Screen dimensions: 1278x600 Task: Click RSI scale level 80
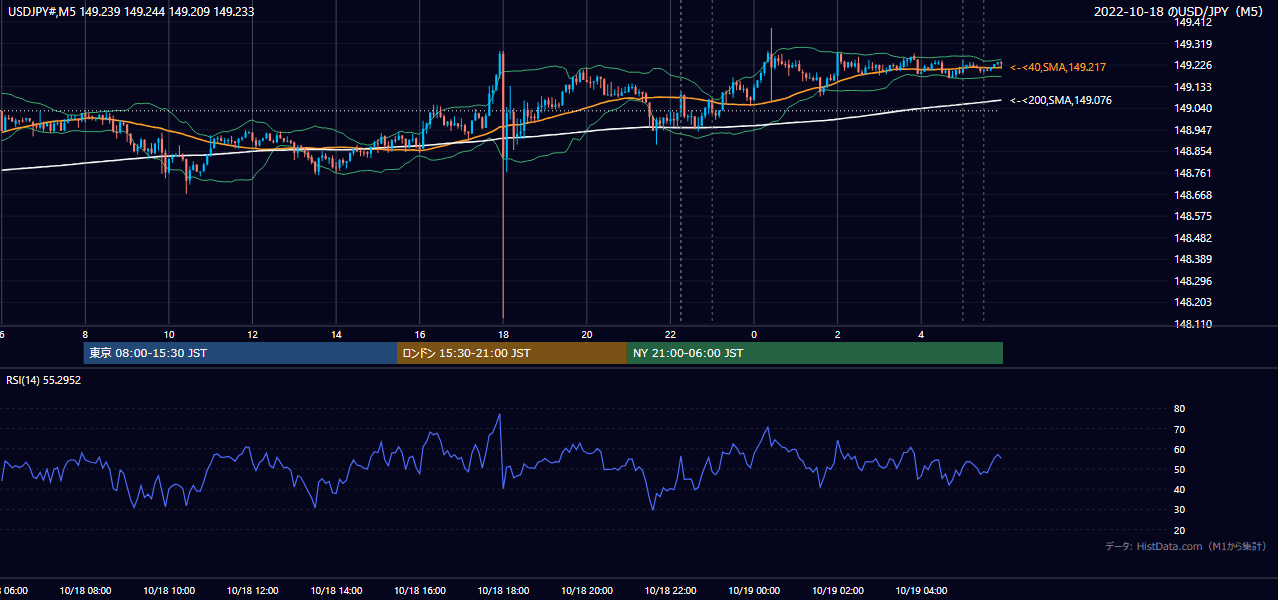pos(1180,409)
